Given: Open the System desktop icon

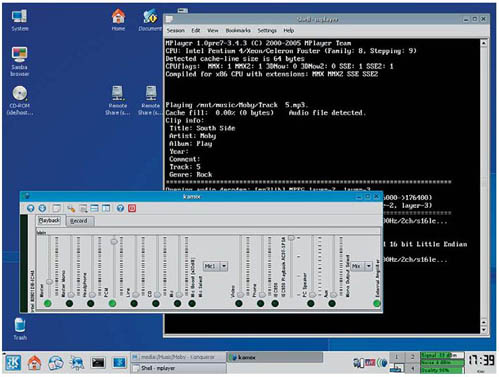Looking at the screenshot, I should [x=20, y=20].
